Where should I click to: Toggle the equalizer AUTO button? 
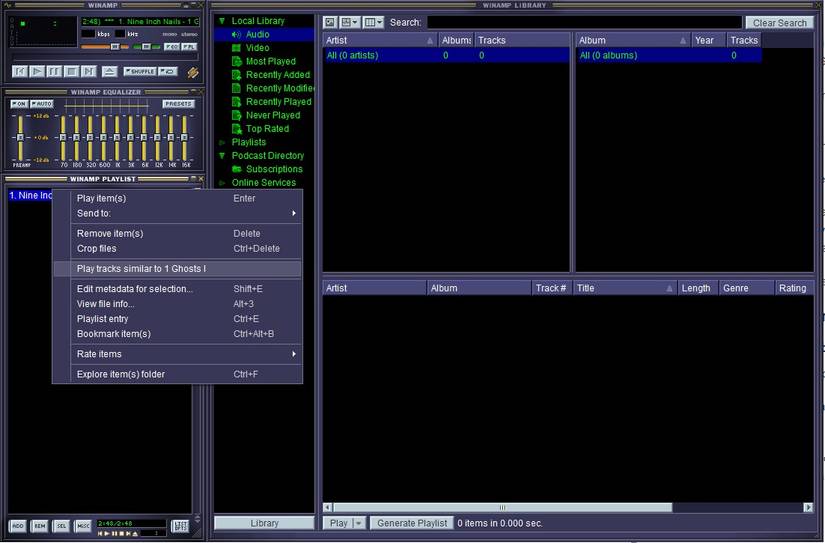pos(42,104)
